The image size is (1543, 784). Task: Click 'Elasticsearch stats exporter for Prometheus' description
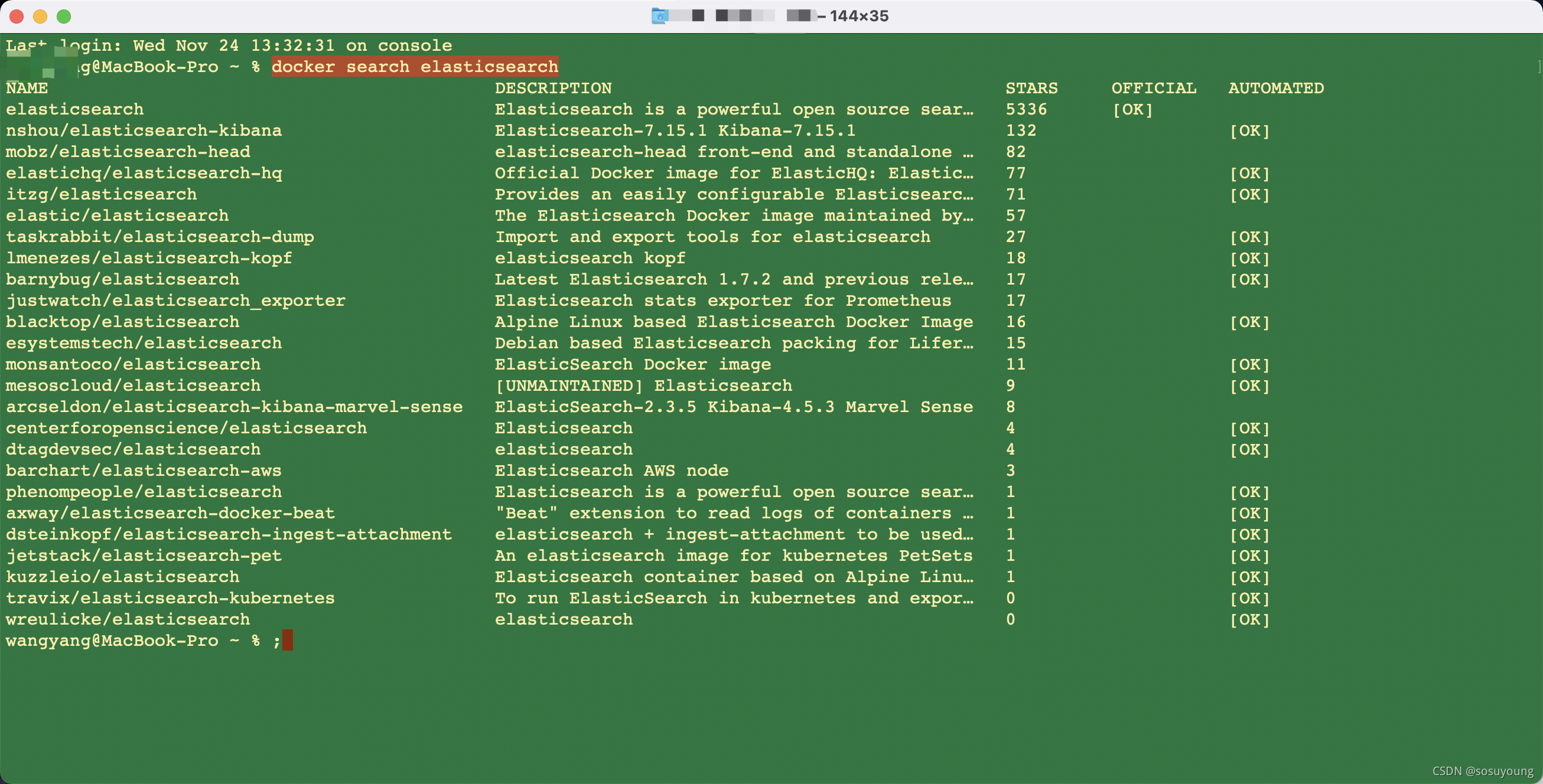(723, 300)
